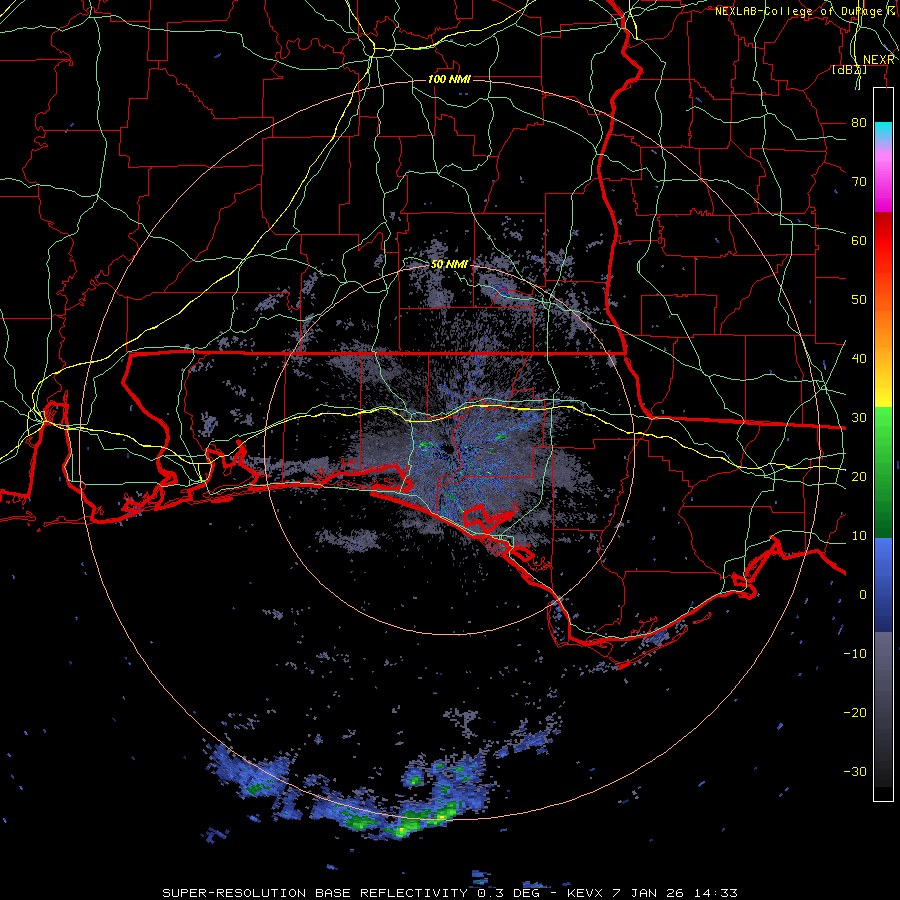Click the 14:33 timestamp in the caption
Screen dimensions: 900x900
(x=716, y=893)
